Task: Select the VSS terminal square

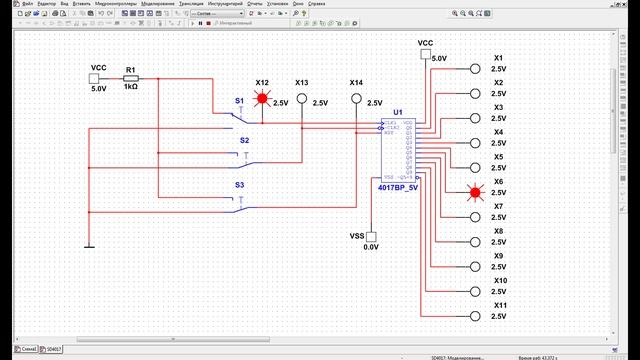Action: point(371,237)
